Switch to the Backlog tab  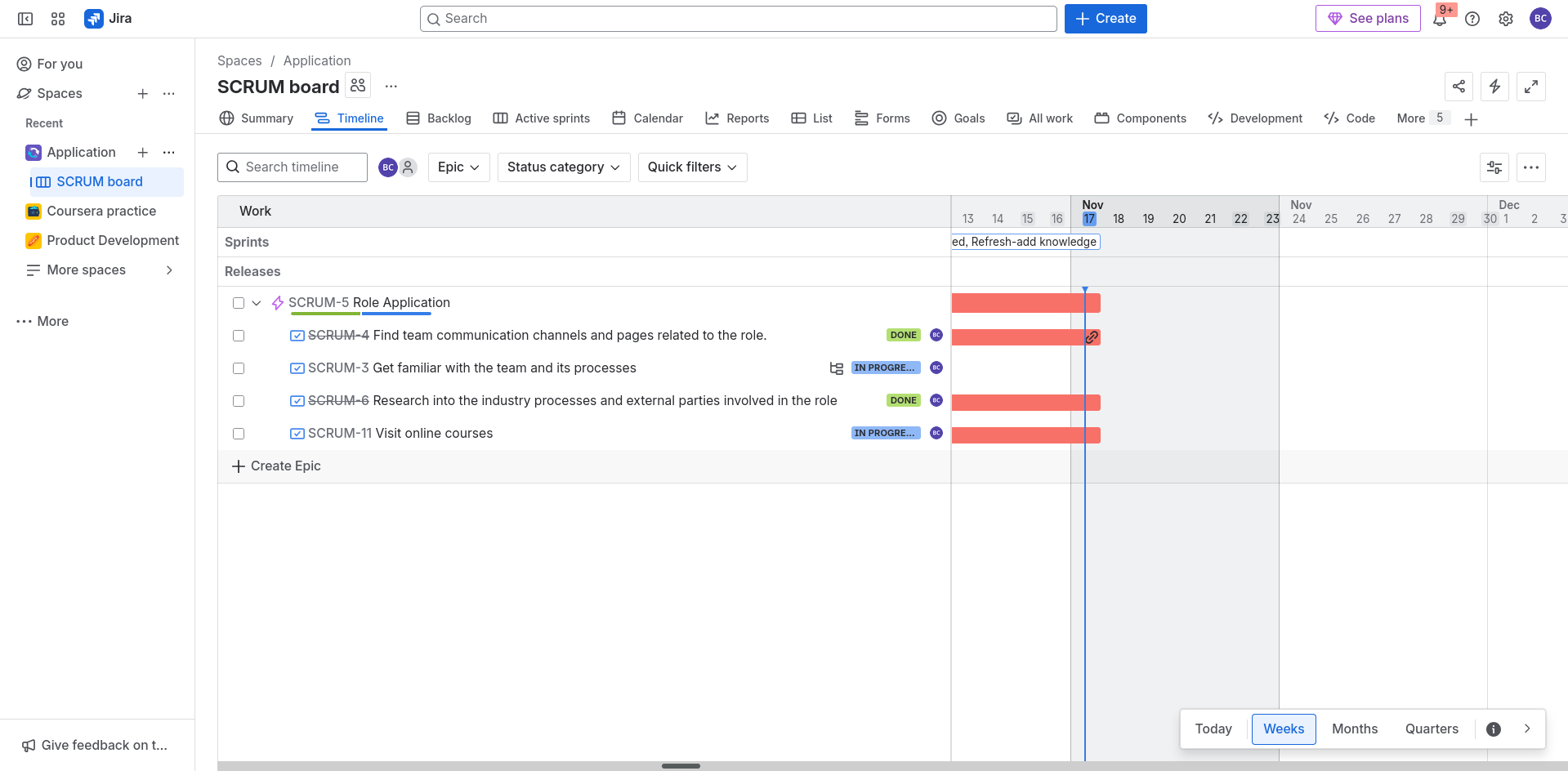point(439,118)
